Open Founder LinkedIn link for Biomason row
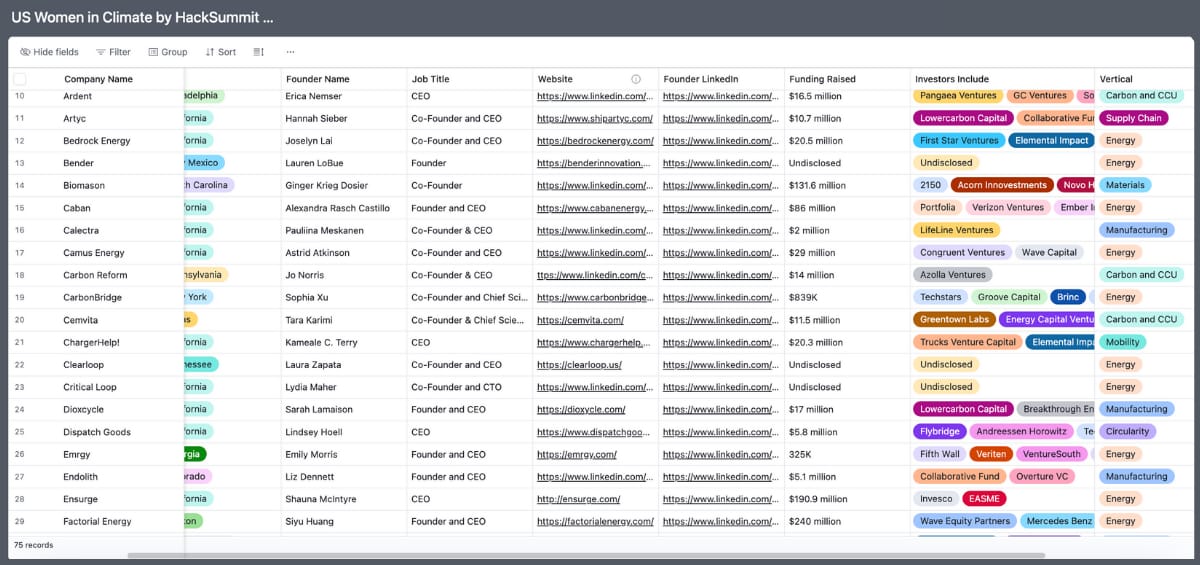 [721, 185]
